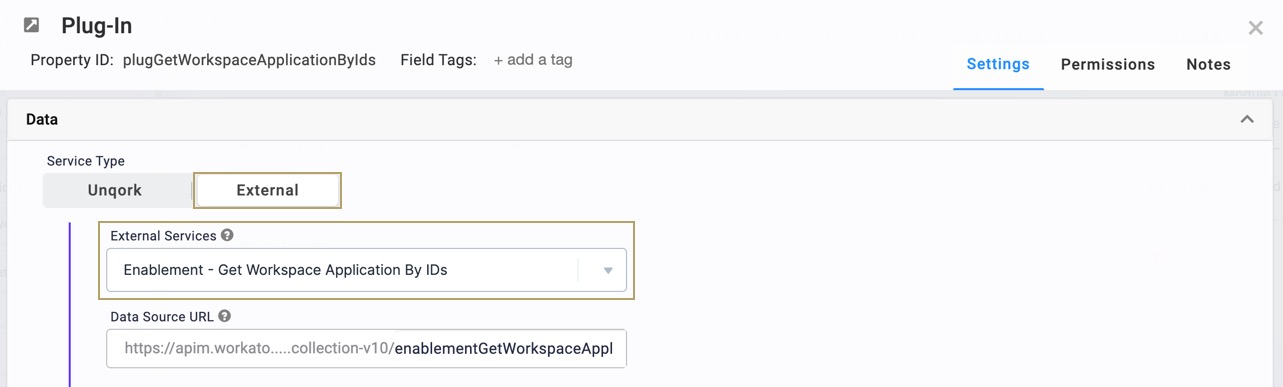
Task: Open External Services help tooltip icon
Action: pos(227,236)
